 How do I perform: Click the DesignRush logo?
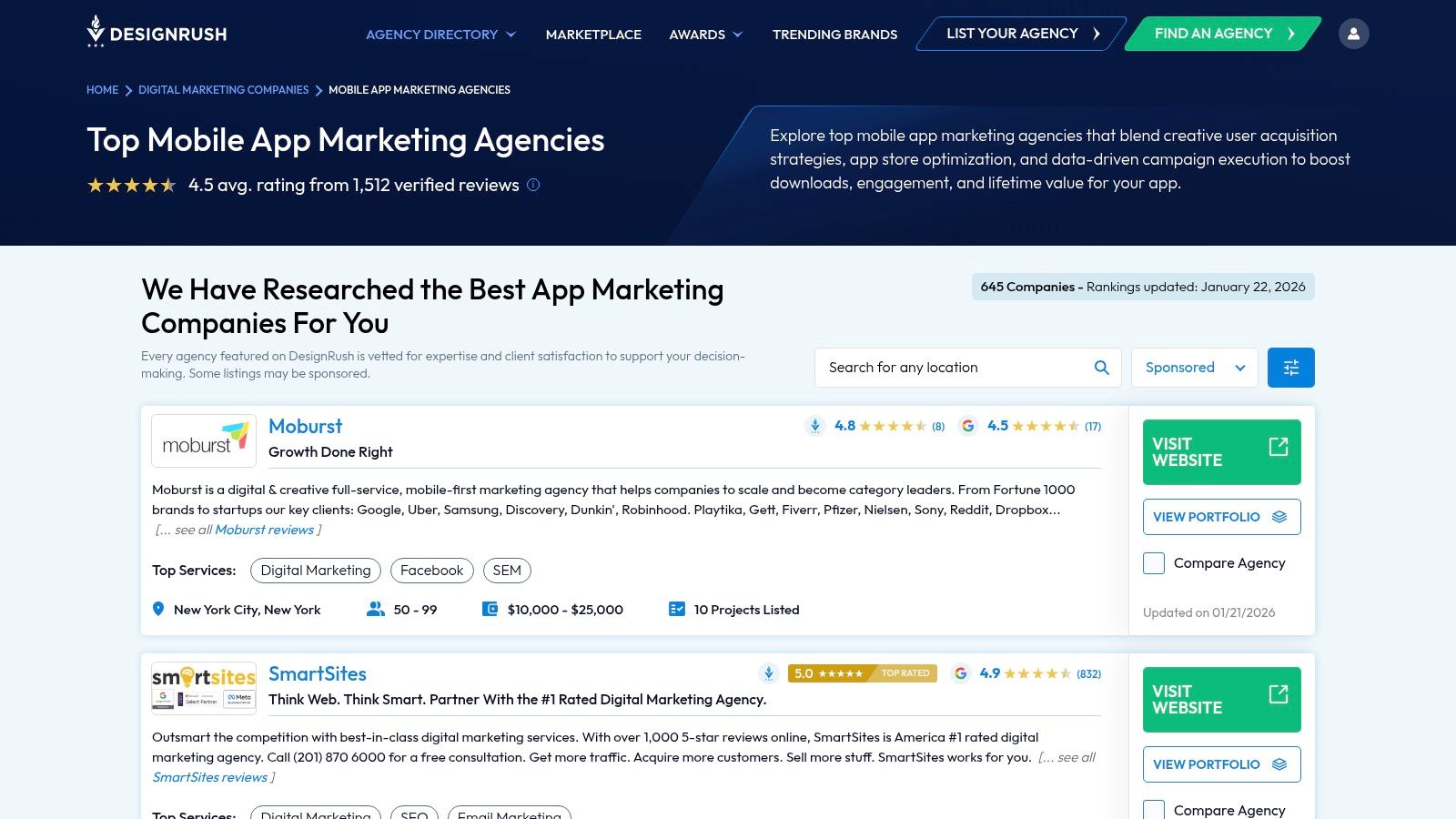tap(157, 33)
